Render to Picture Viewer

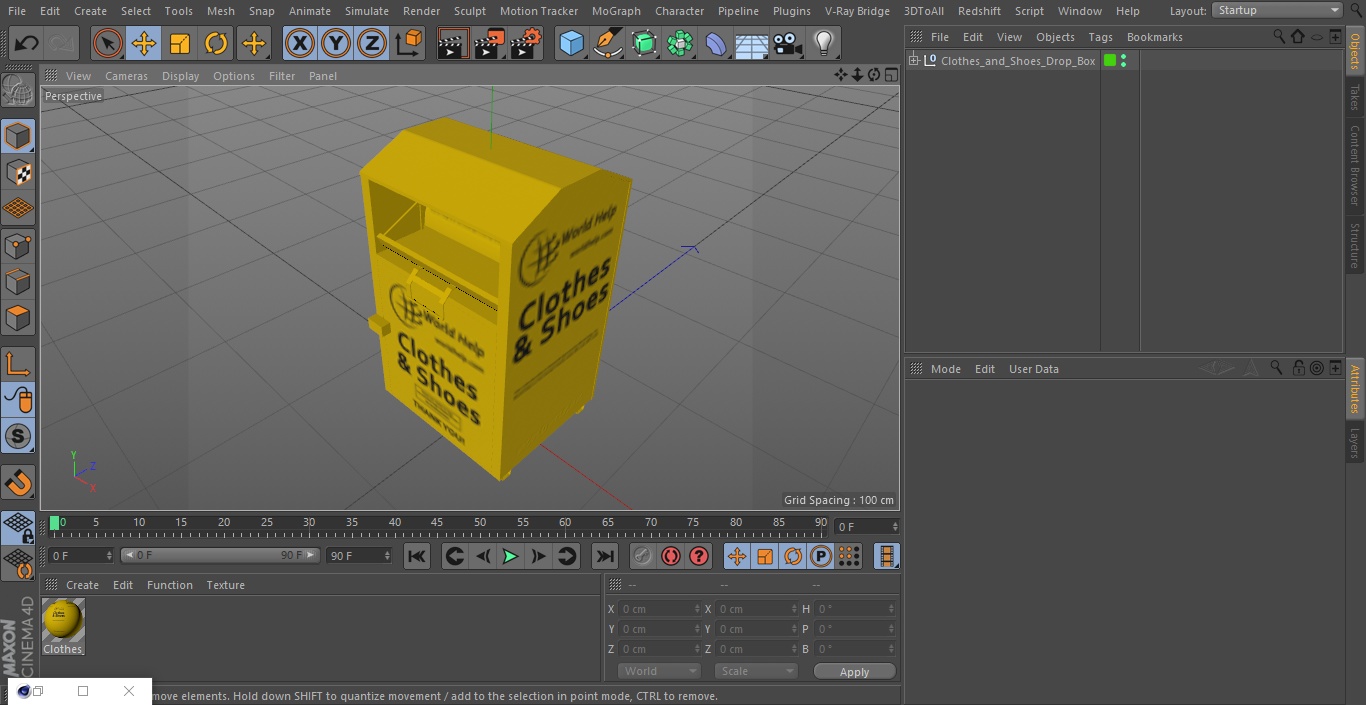(489, 43)
